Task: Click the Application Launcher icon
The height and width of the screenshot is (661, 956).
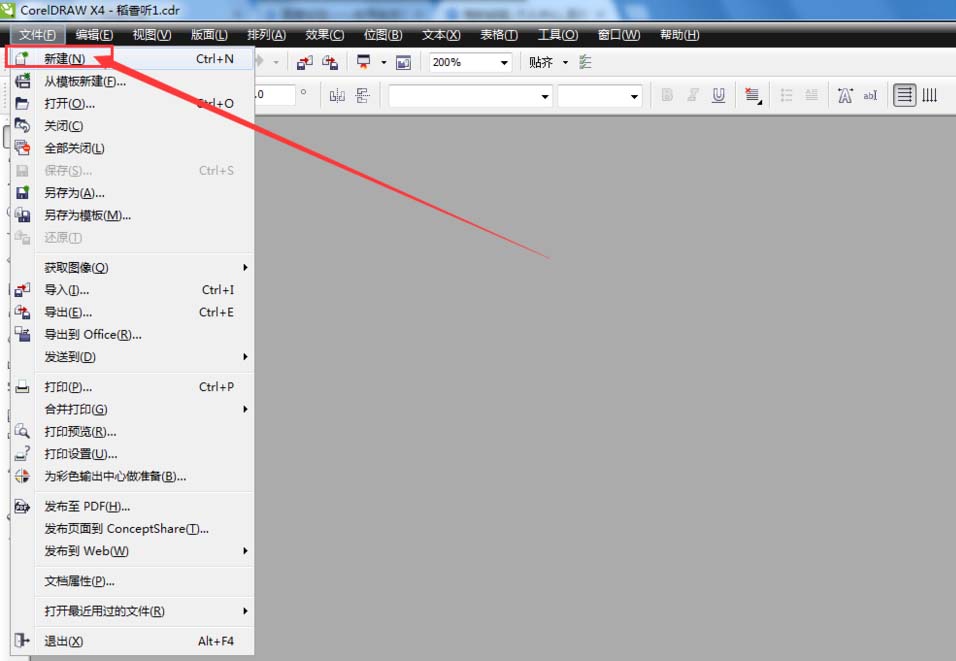Action: click(363, 62)
